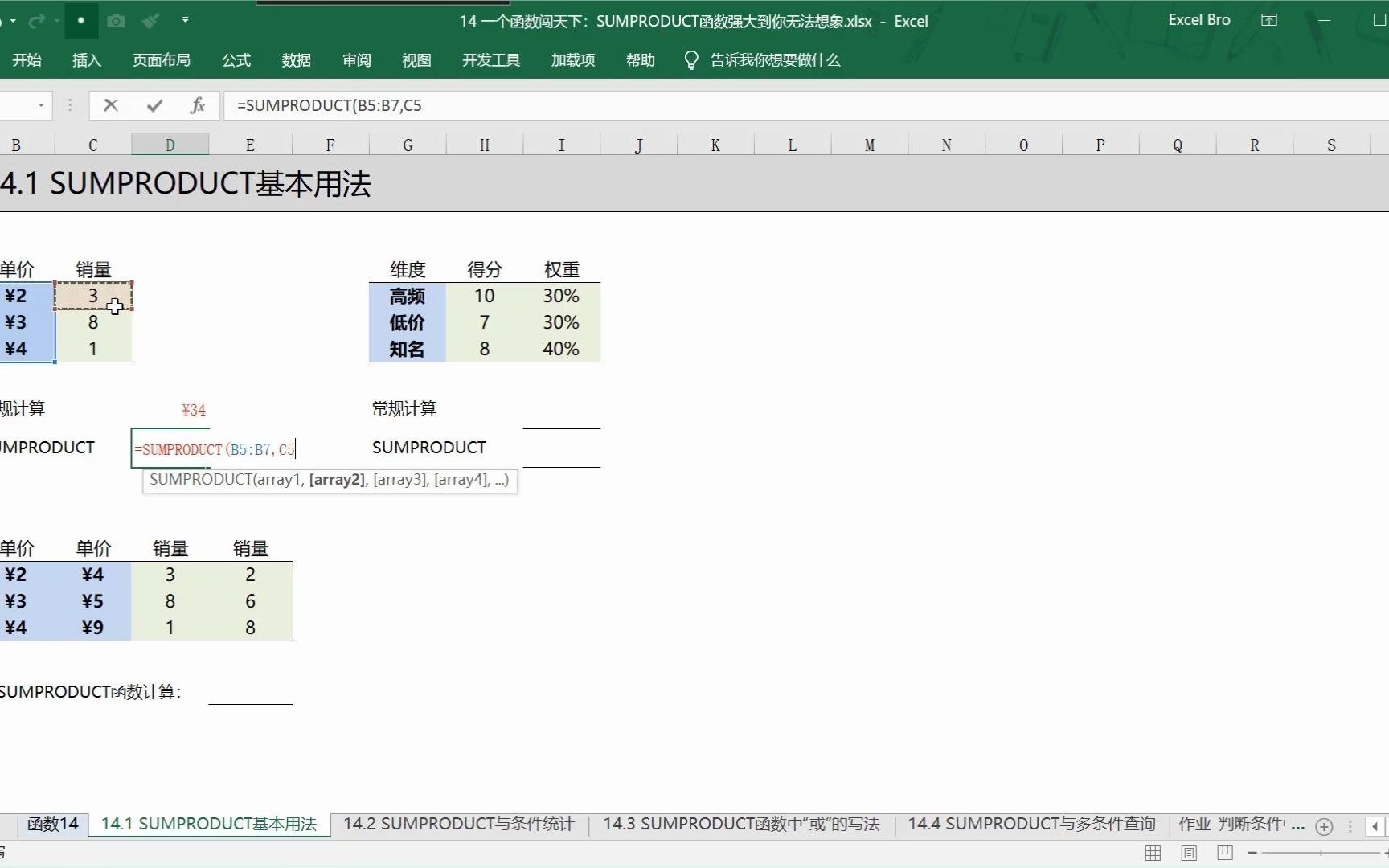The image size is (1389, 868).
Task: Open the 加载项 ribbon tab
Action: coord(573,60)
